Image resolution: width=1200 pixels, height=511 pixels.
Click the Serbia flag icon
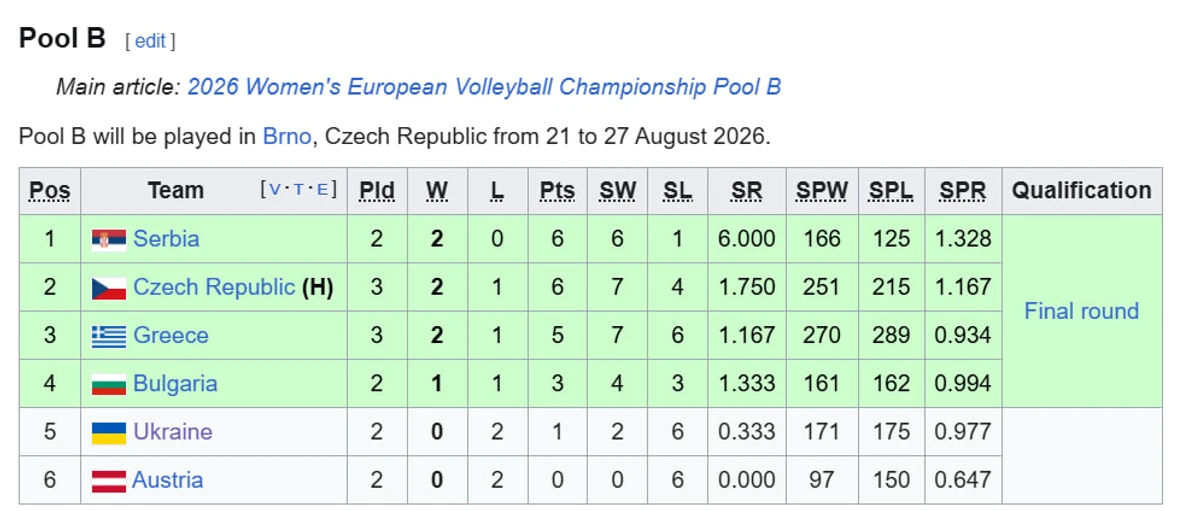coord(109,239)
